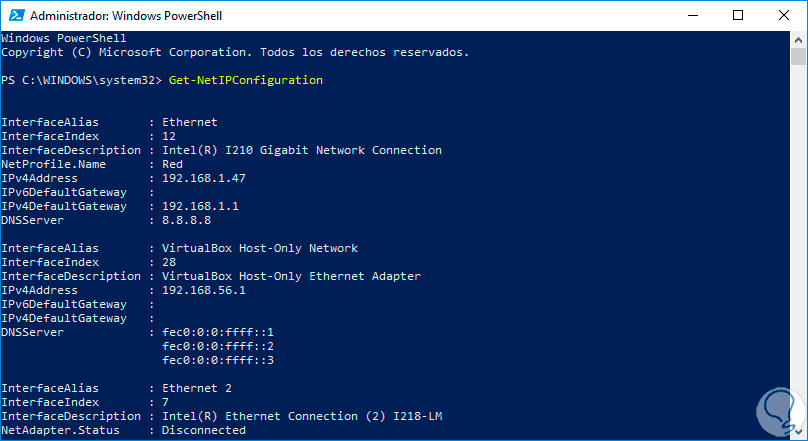Screen dimensions: 808x441
Task: Maximize the PowerShell window
Action: tap(736, 16)
